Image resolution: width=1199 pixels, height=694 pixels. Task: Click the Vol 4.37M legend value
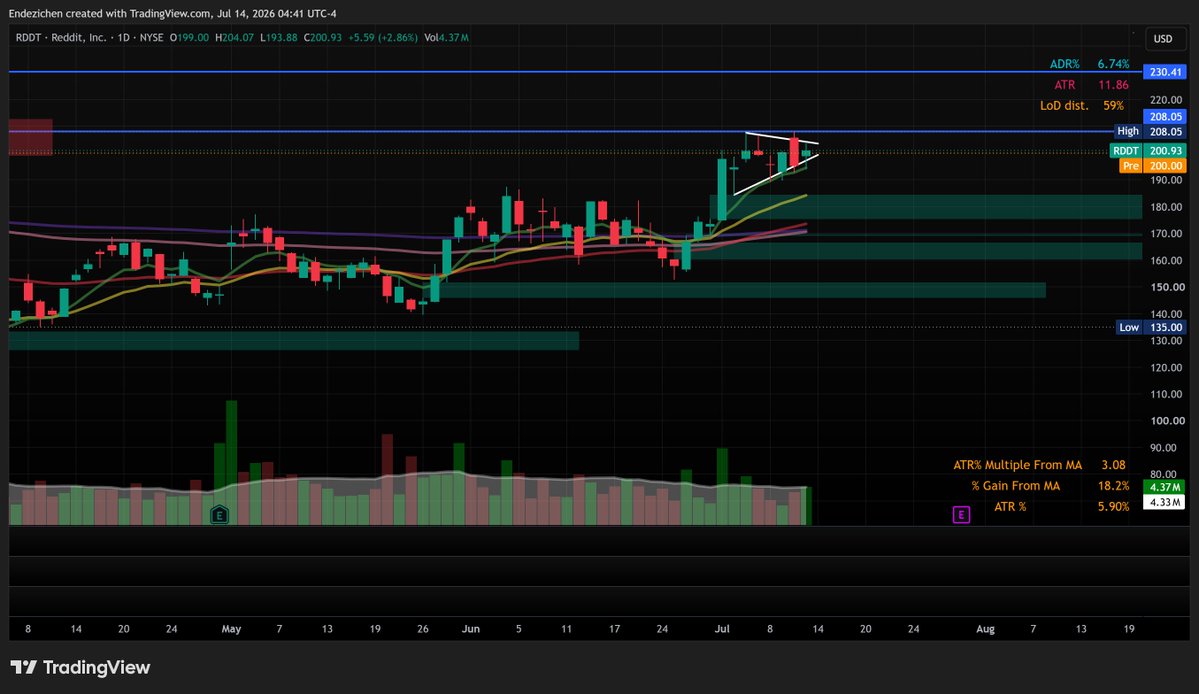pyautogui.click(x=447, y=37)
